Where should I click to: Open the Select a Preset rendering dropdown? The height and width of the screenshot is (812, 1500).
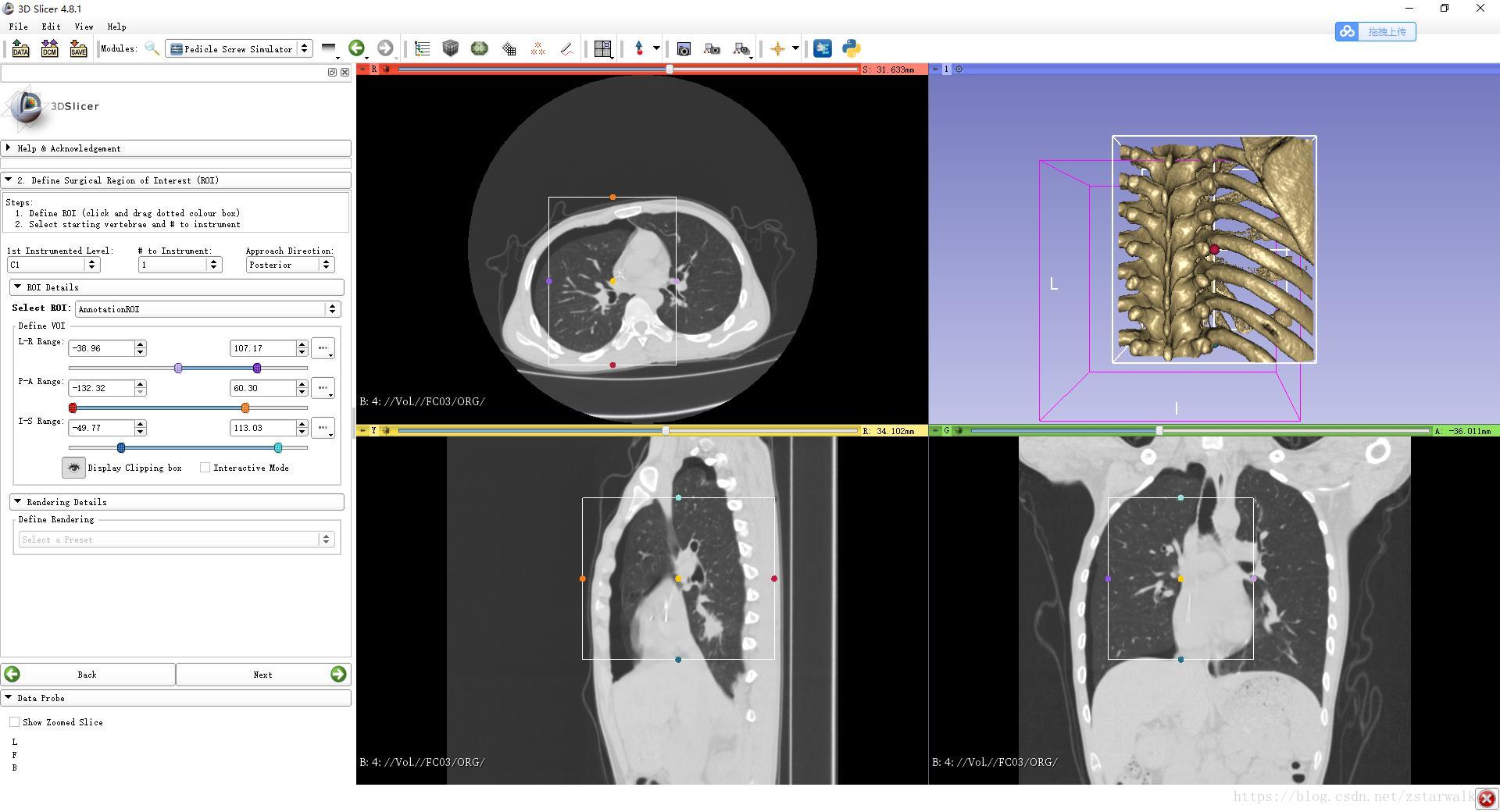tap(177, 540)
